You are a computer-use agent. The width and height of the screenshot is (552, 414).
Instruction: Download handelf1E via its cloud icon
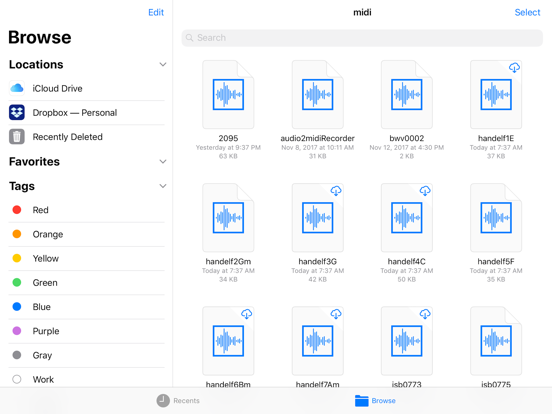click(514, 67)
